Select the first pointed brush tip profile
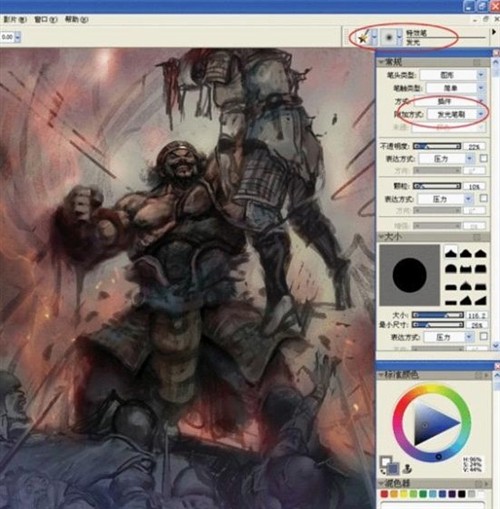500x509 pixels. tap(450, 253)
